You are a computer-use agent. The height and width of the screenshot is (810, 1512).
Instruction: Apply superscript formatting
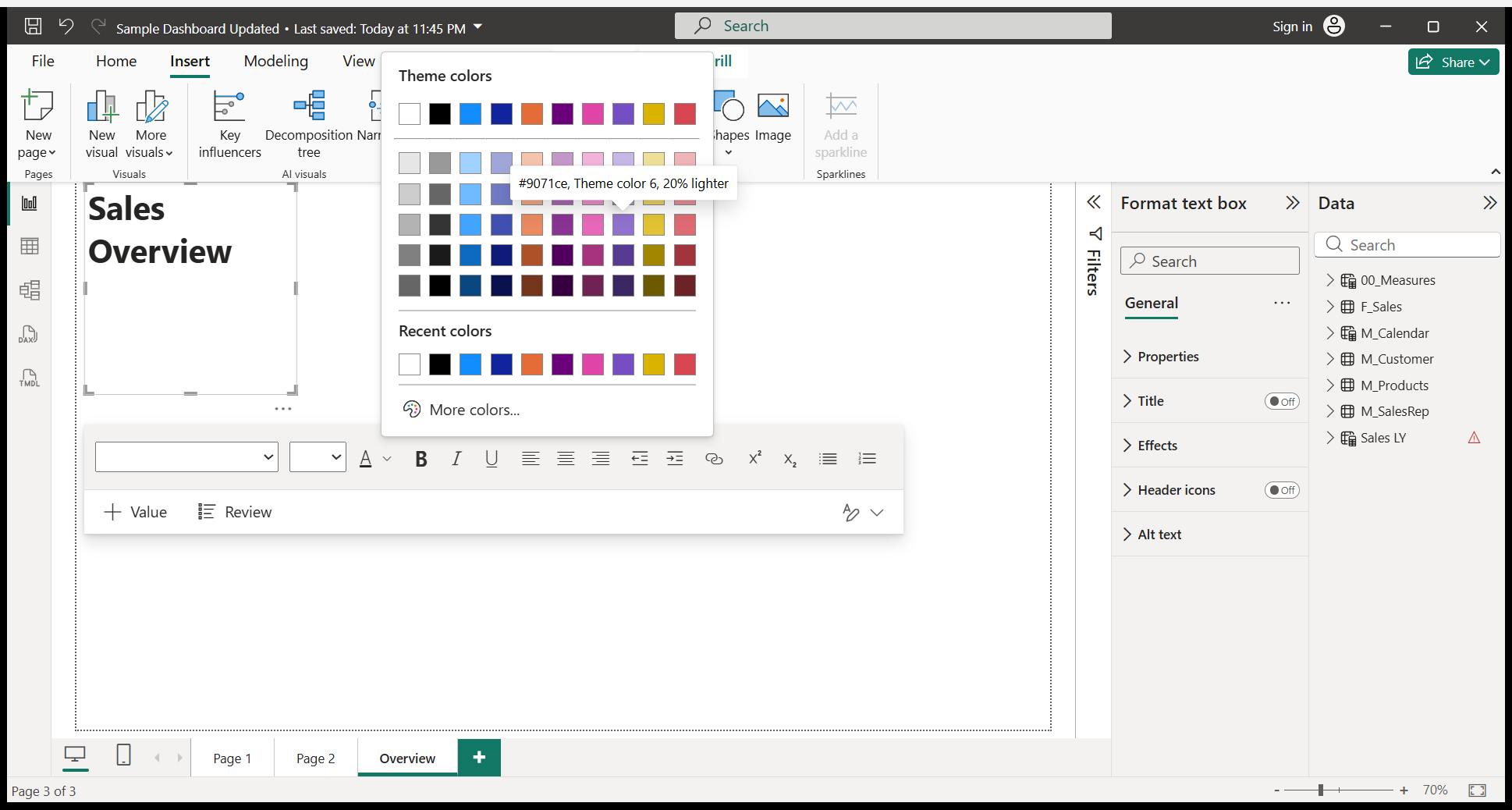point(754,459)
